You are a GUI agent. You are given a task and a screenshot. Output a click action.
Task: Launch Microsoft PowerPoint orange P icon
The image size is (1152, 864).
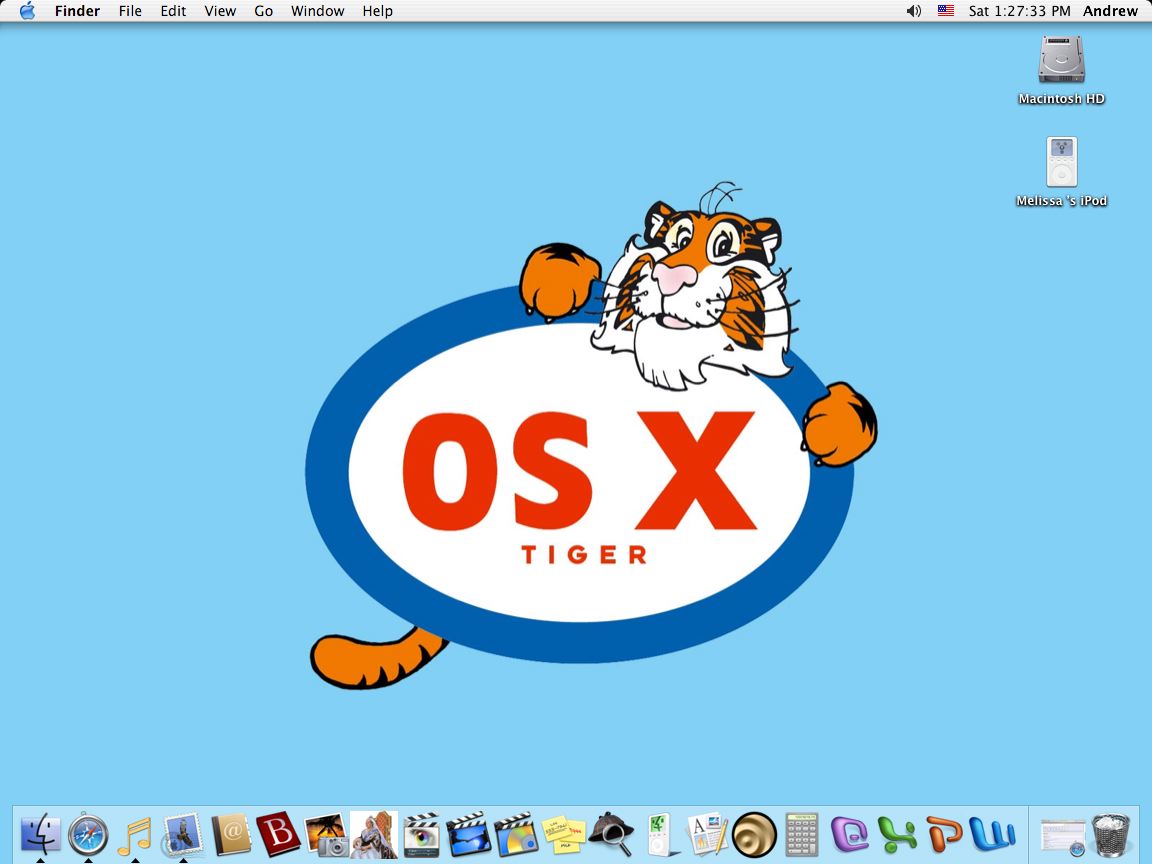point(945,833)
